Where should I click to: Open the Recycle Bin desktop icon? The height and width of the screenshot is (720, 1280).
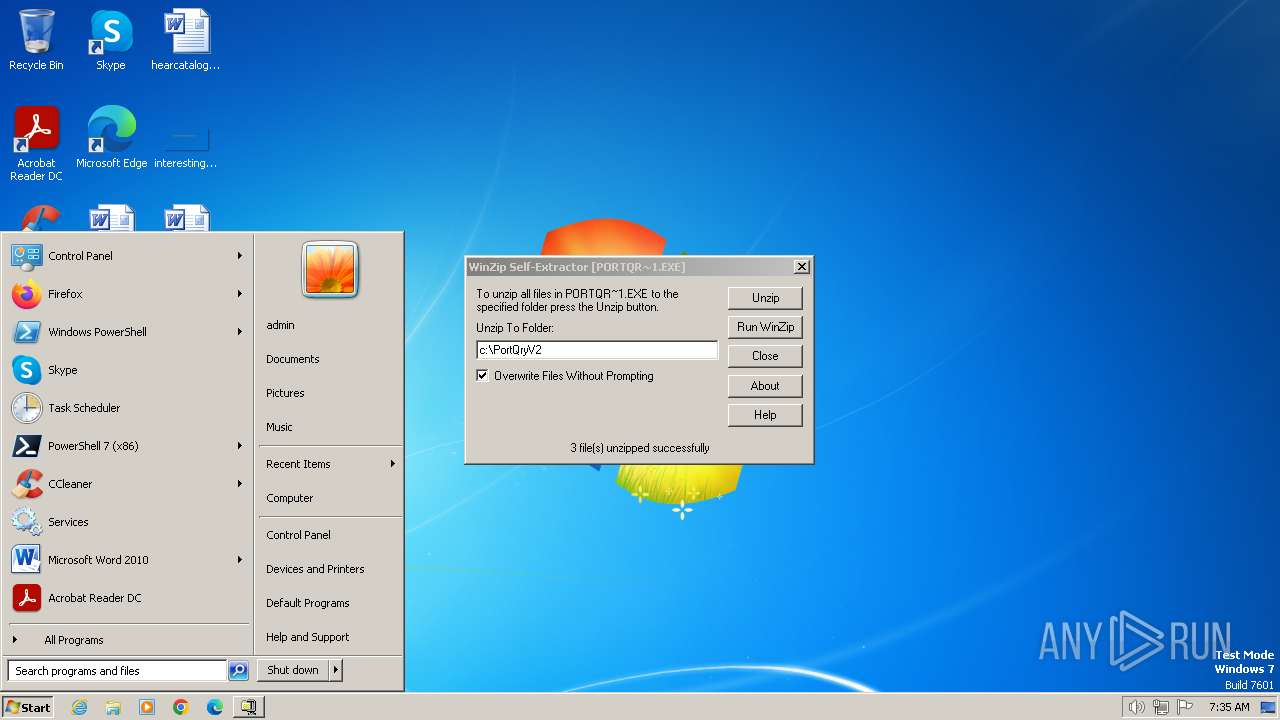[x=36, y=40]
